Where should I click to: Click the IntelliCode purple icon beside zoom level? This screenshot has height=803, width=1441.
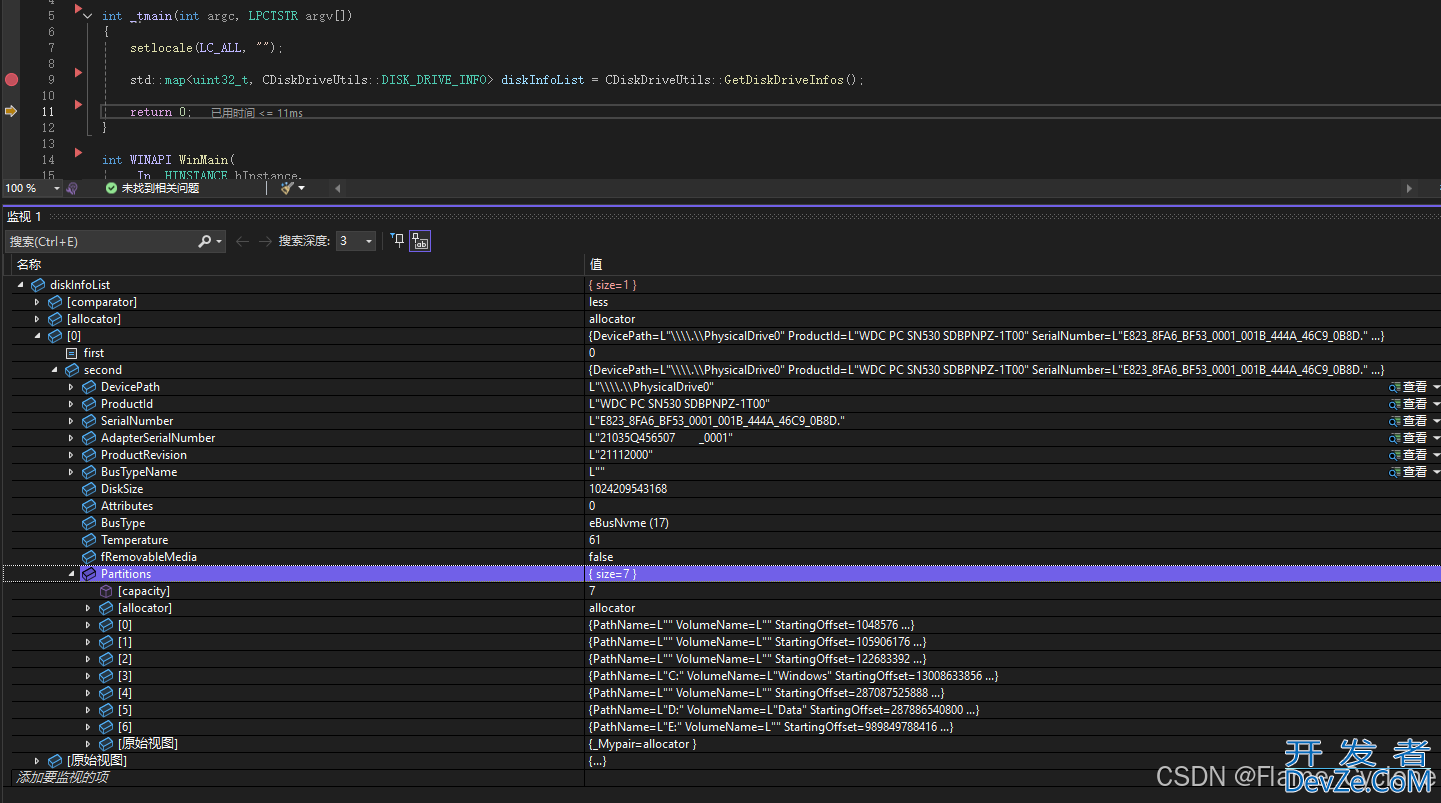point(72,188)
